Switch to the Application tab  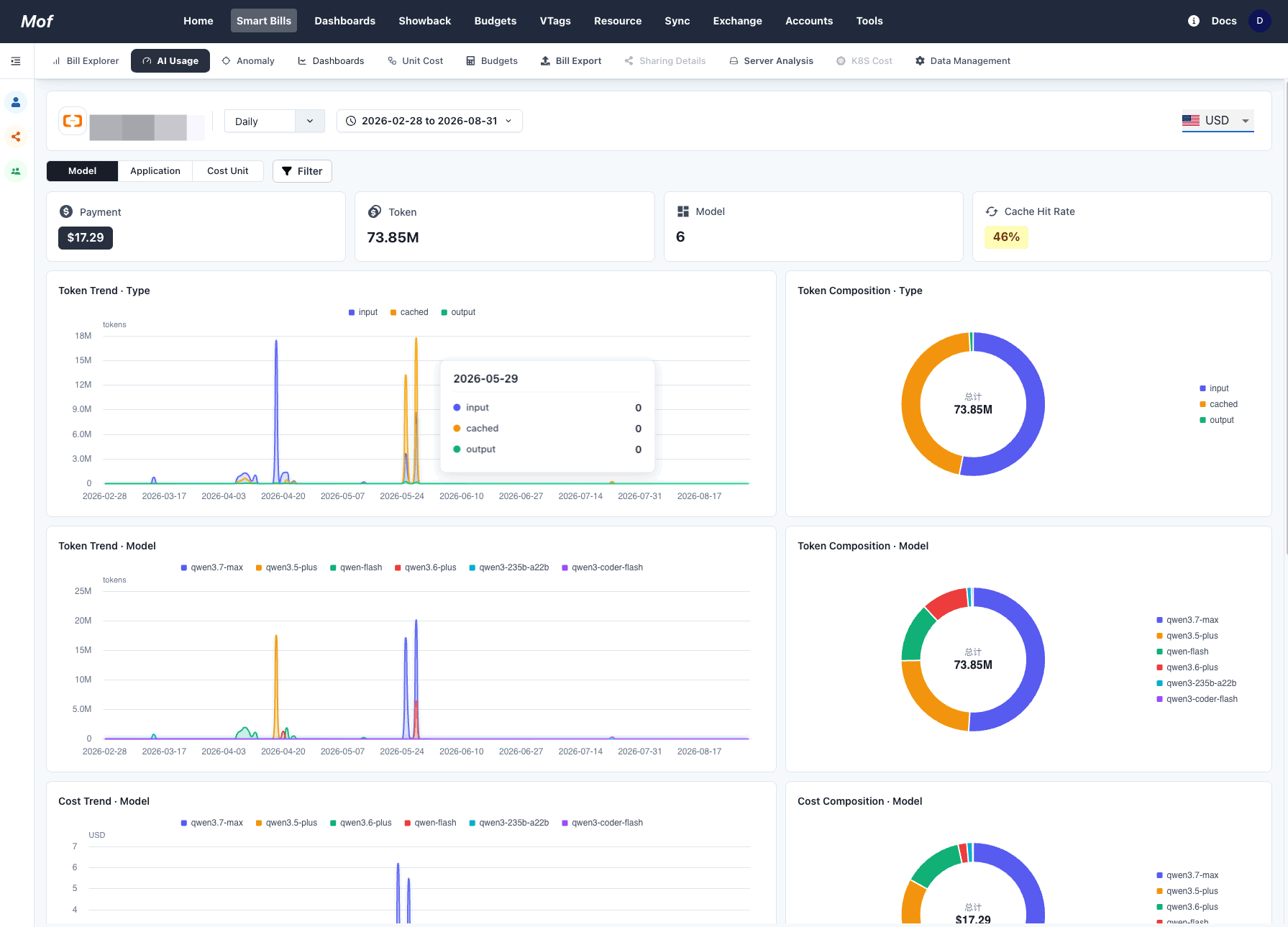(155, 171)
